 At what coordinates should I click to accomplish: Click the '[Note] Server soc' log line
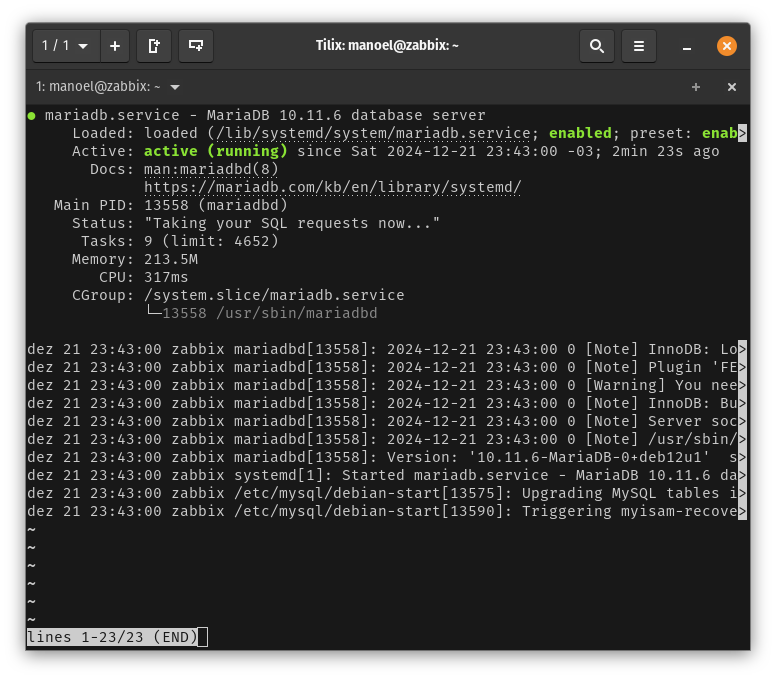point(387,421)
